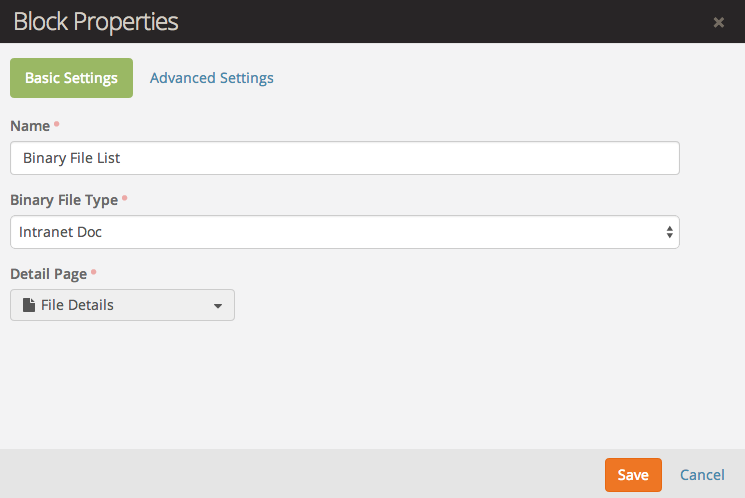Click the required asterisk beside Binary File Type

[x=124, y=199]
